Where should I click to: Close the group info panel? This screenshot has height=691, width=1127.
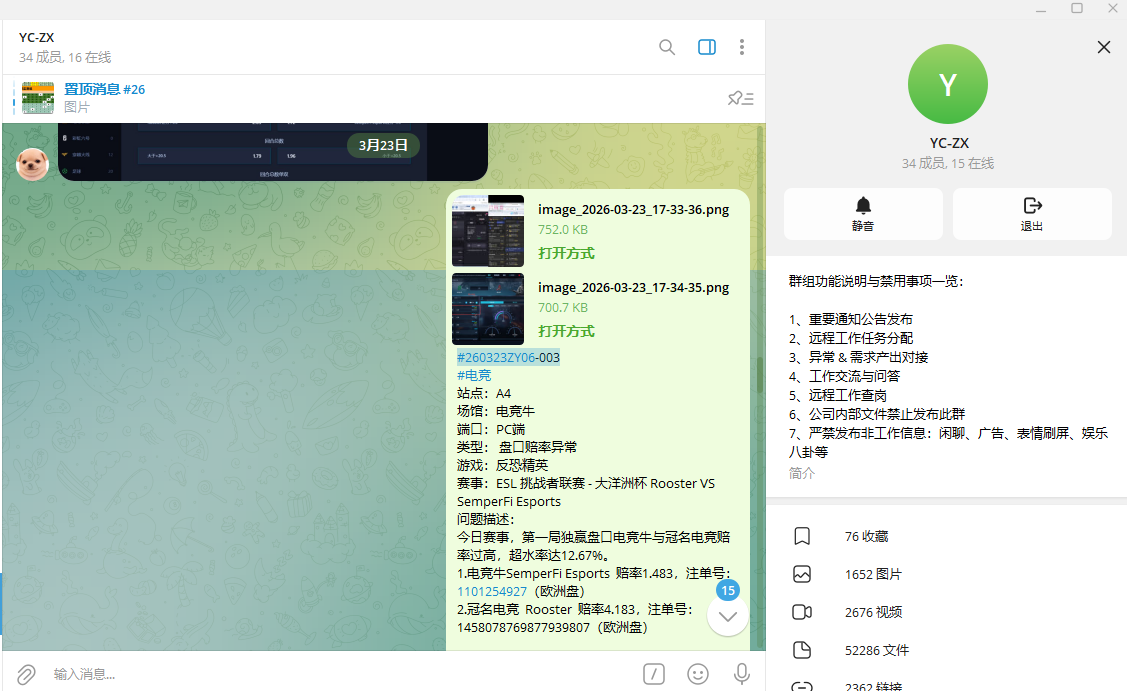1104,47
